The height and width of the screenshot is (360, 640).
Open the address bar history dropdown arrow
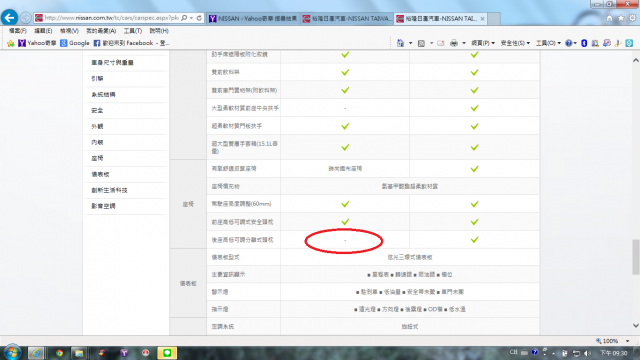click(191, 18)
